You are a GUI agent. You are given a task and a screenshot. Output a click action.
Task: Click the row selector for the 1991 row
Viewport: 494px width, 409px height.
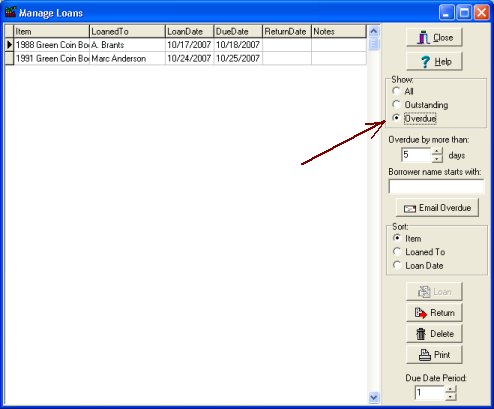pos(9,58)
